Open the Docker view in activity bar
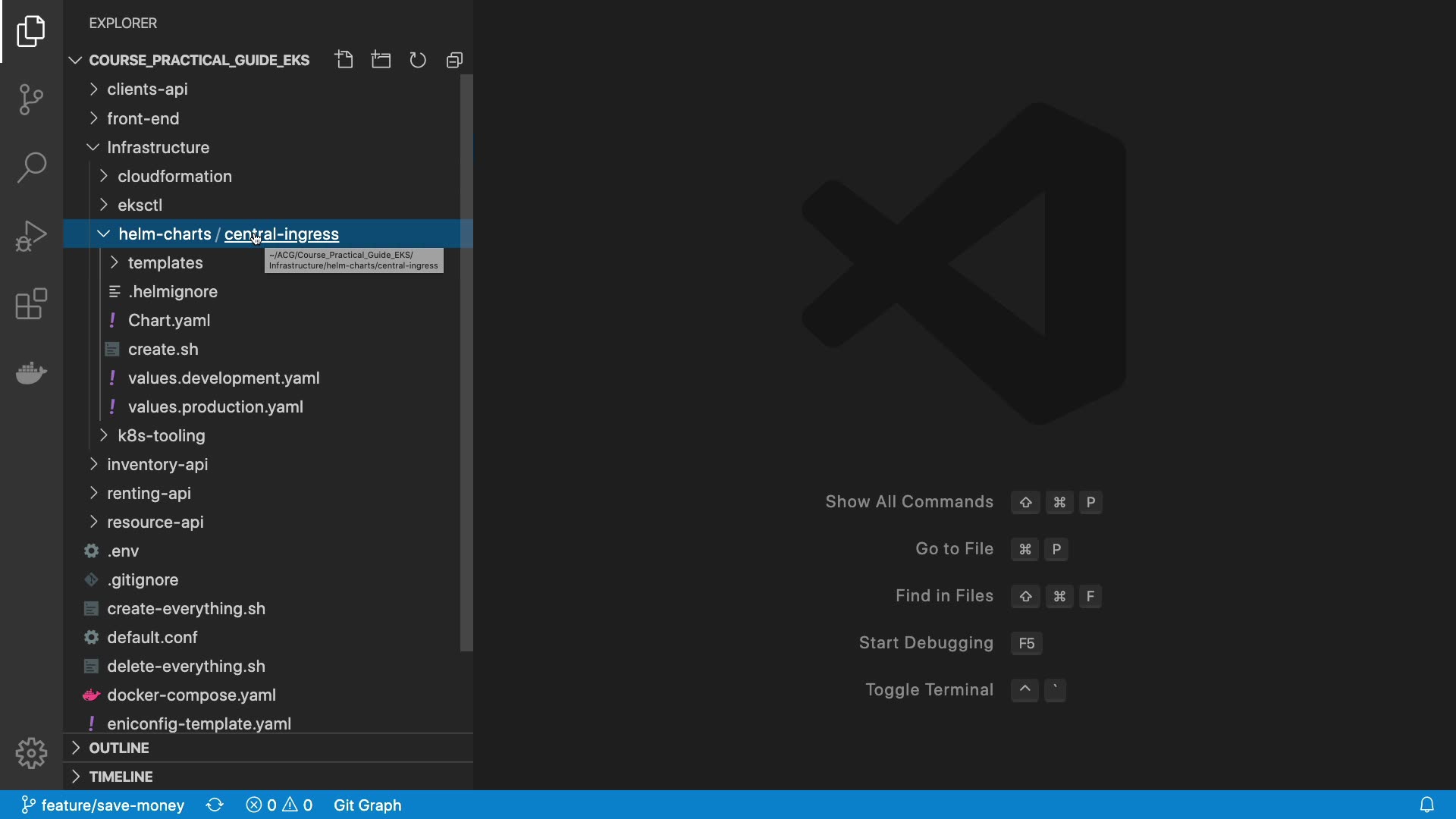1456x819 pixels. pos(31,372)
